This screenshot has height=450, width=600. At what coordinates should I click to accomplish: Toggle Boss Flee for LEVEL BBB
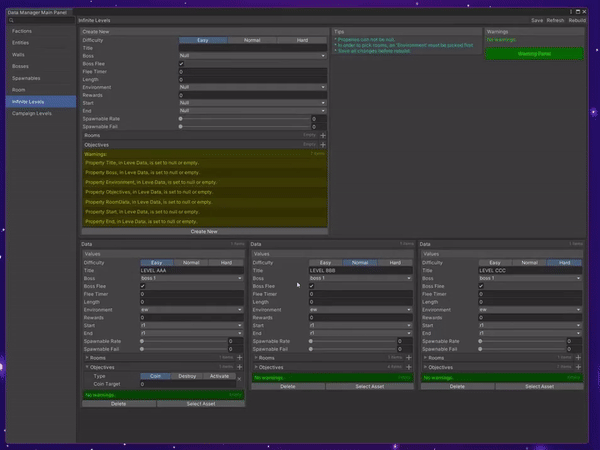coord(311,286)
